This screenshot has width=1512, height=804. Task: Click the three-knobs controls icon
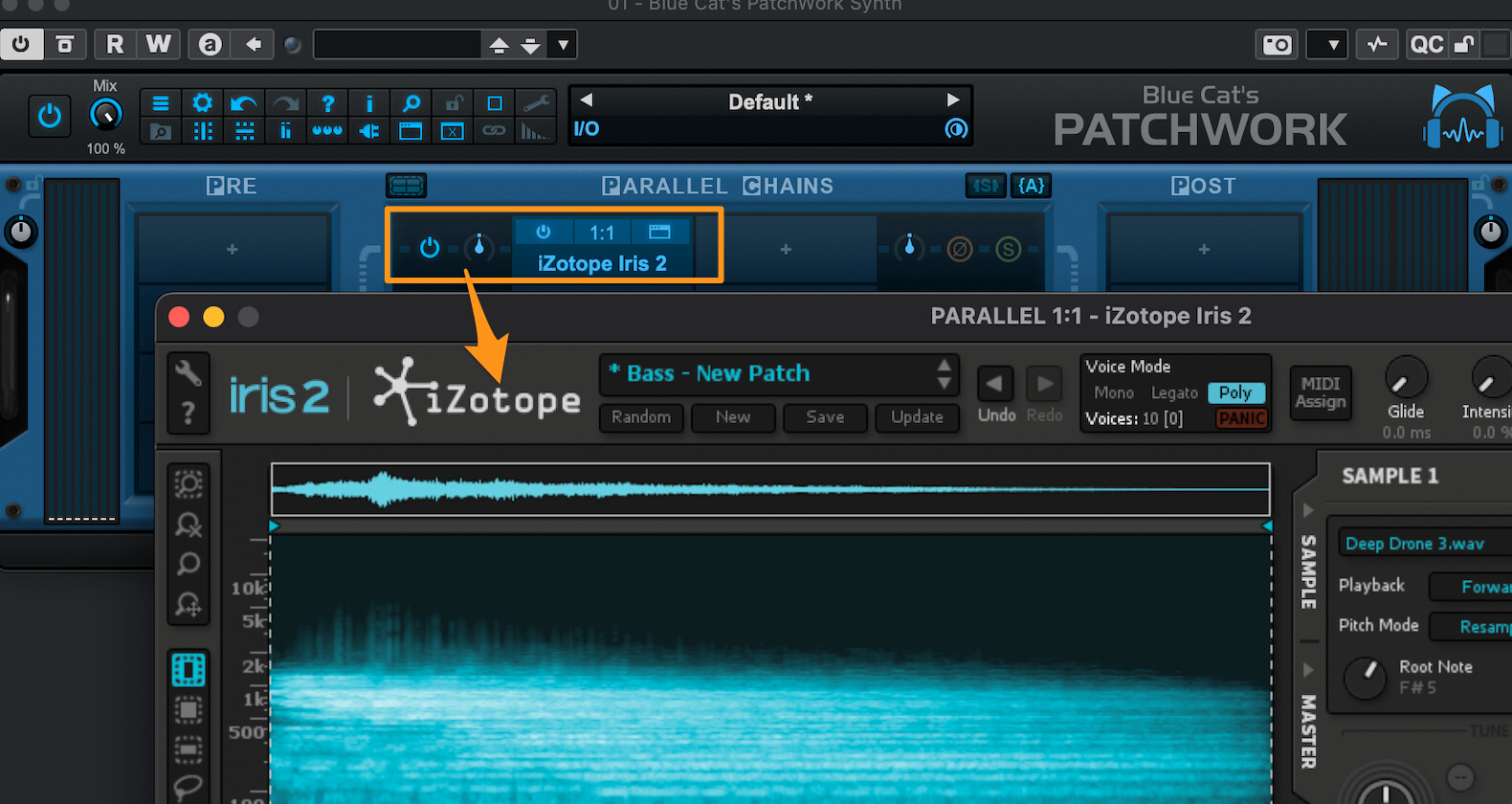click(327, 131)
